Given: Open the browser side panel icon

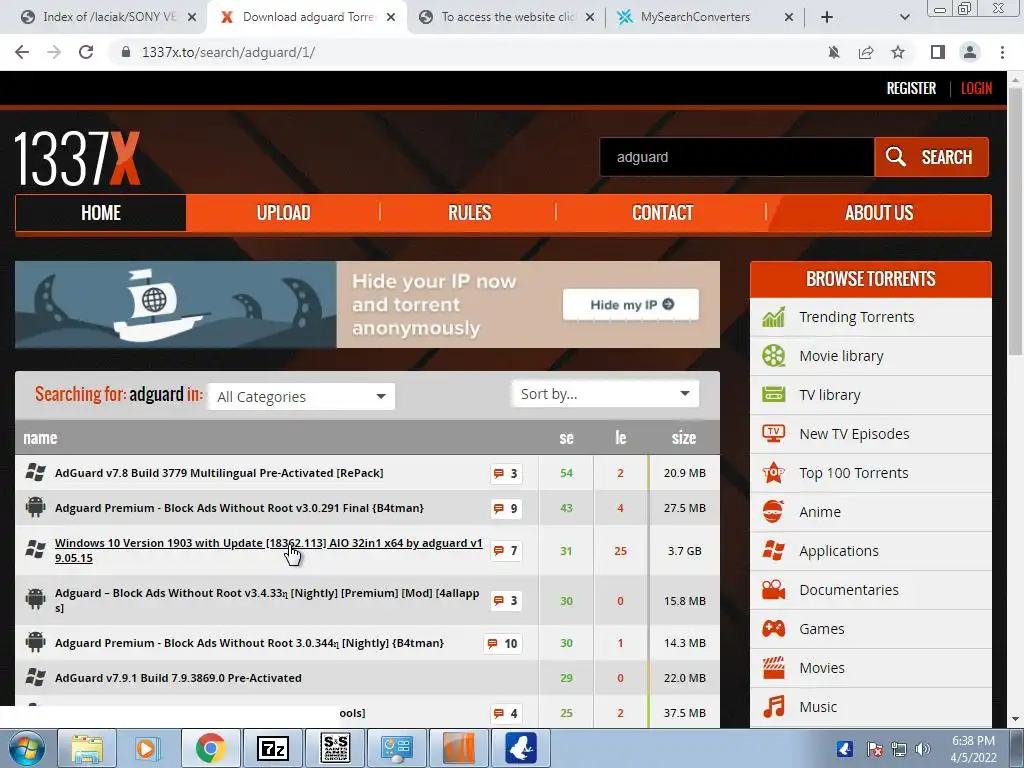Looking at the screenshot, I should coord(938,52).
